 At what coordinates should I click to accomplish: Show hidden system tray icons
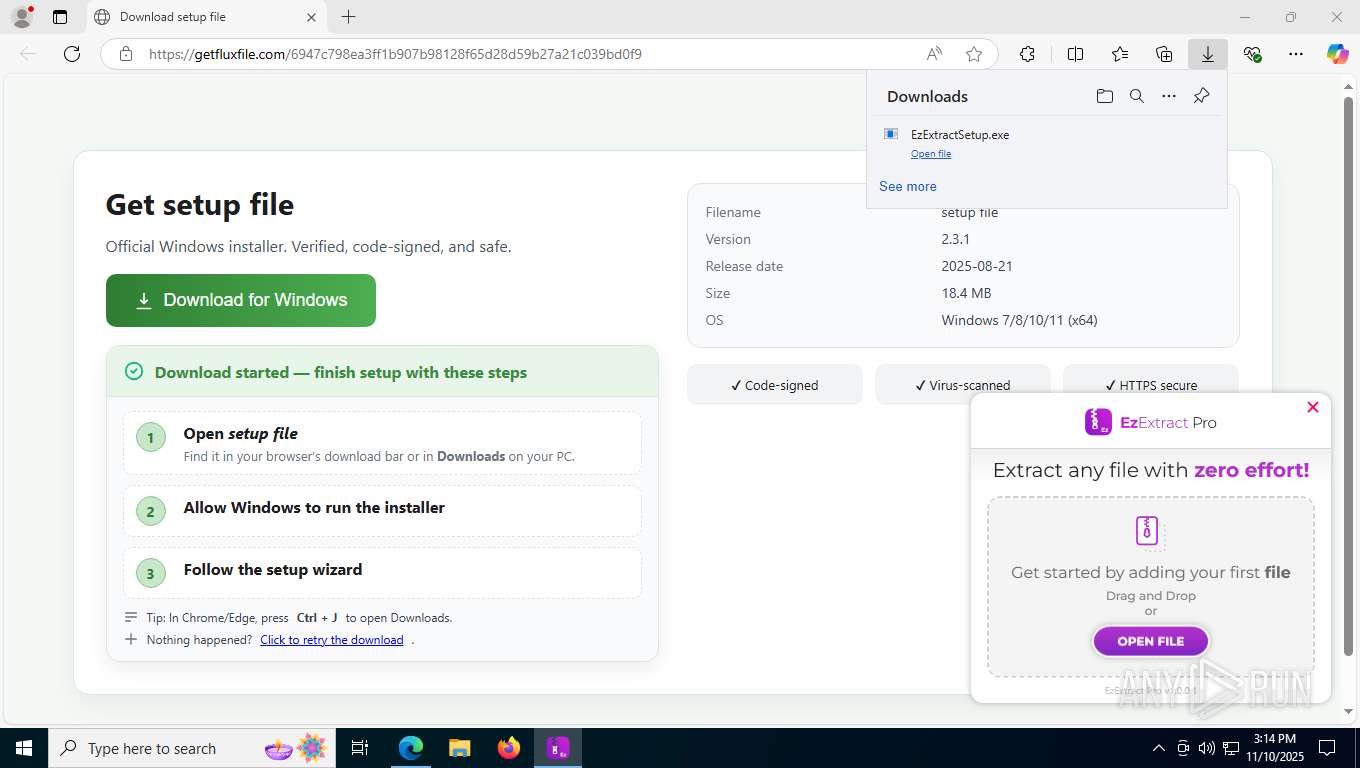(x=1159, y=748)
